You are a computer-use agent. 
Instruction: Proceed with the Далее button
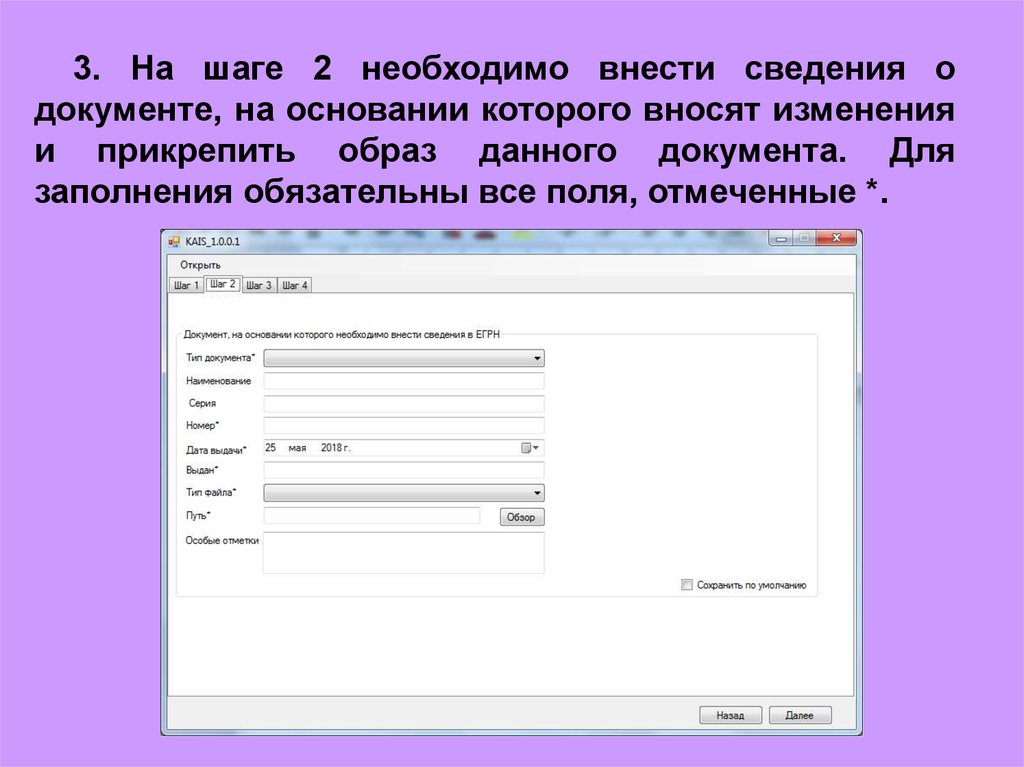(x=799, y=715)
